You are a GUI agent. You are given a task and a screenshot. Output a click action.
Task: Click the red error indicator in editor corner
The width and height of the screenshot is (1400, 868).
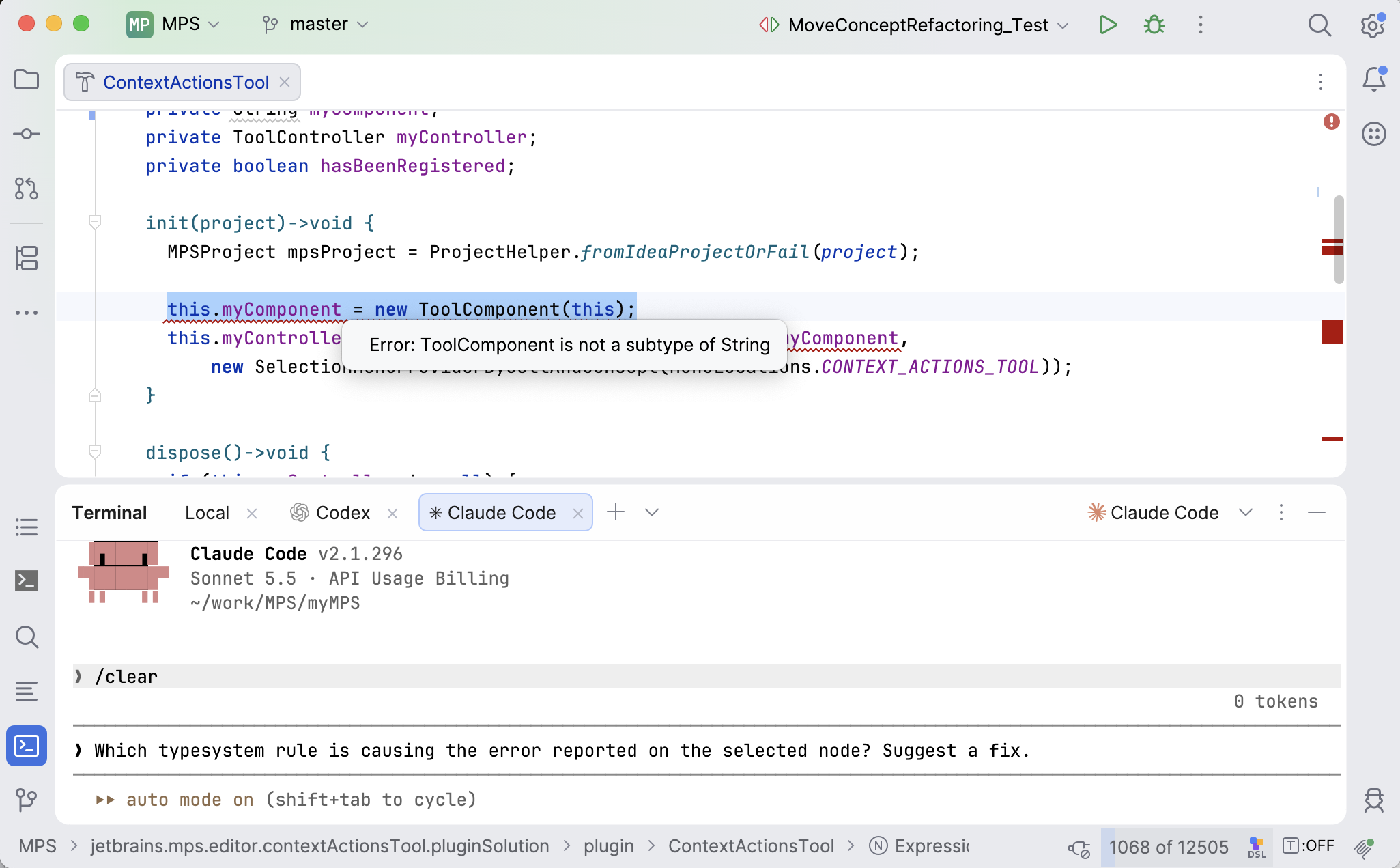coord(1332,122)
